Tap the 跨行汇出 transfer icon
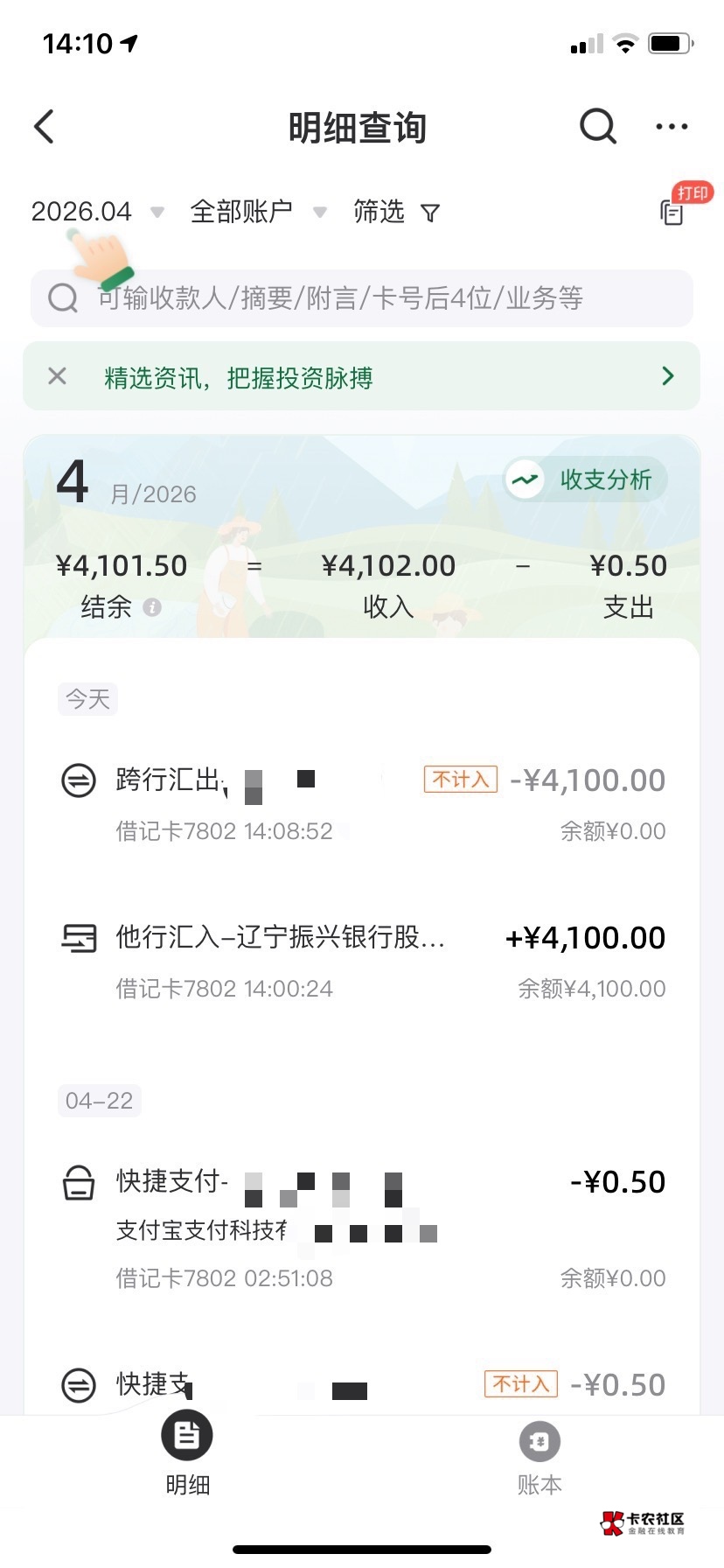This screenshot has width=724, height=1568. click(x=79, y=780)
